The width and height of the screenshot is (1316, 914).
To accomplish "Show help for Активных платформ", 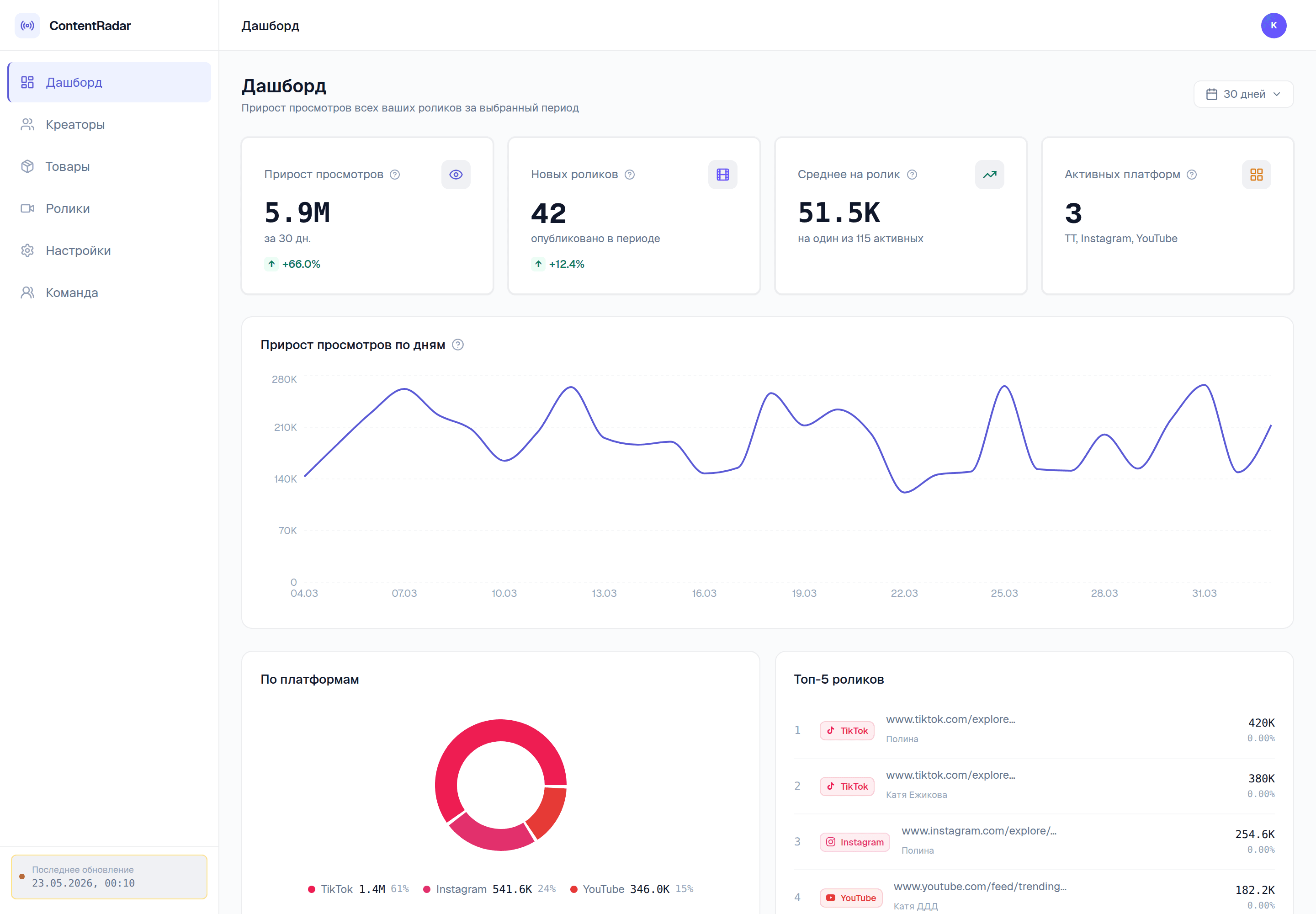I will click(x=1192, y=175).
